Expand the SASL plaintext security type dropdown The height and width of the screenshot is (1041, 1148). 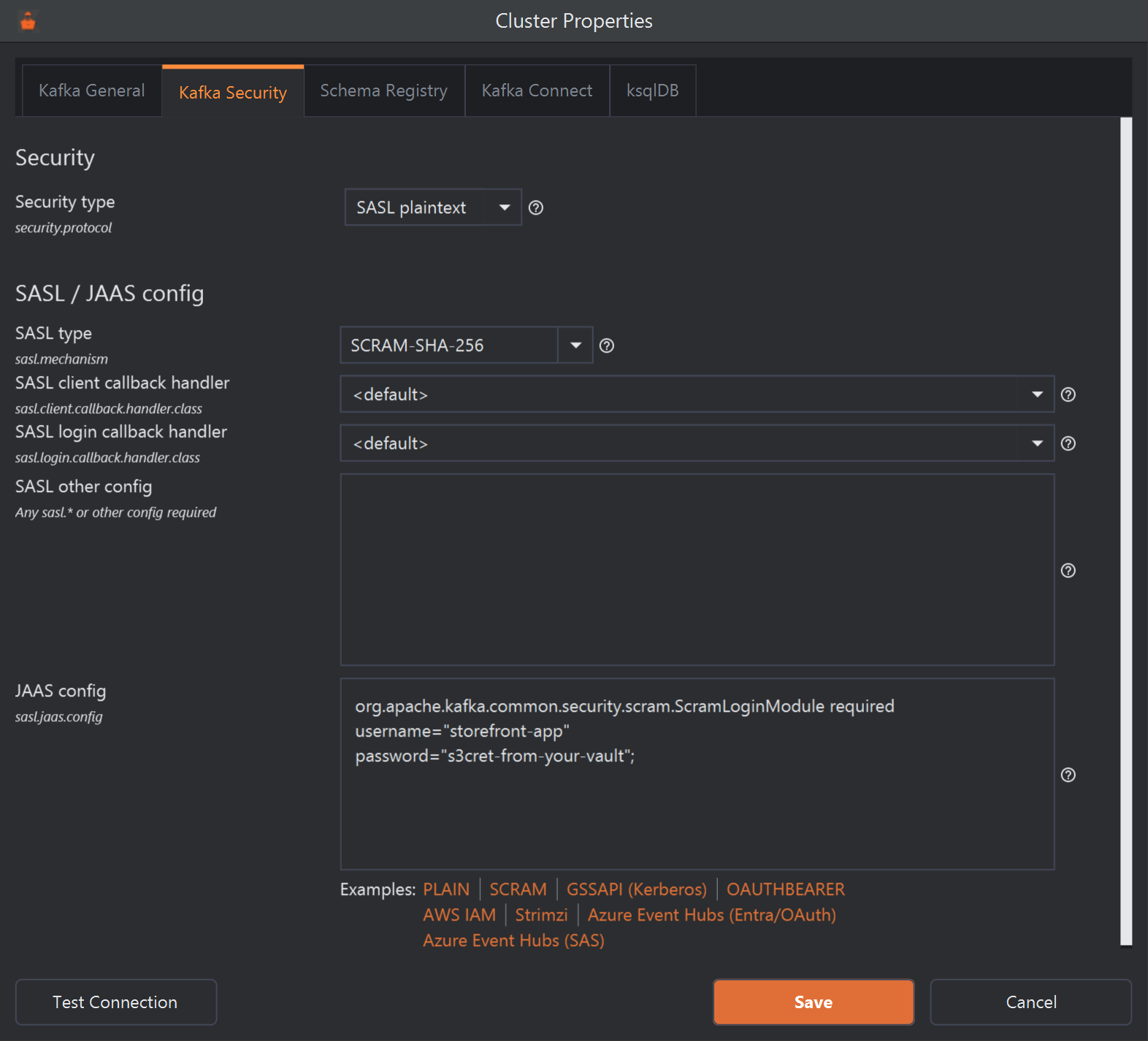point(433,207)
